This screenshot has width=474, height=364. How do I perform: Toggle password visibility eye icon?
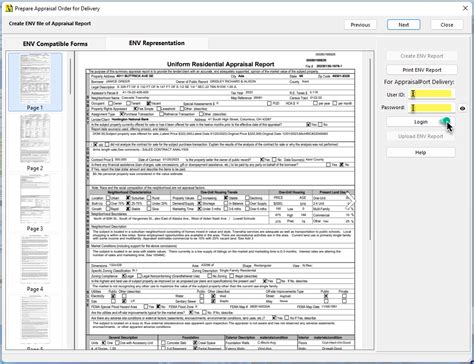[x=462, y=108]
